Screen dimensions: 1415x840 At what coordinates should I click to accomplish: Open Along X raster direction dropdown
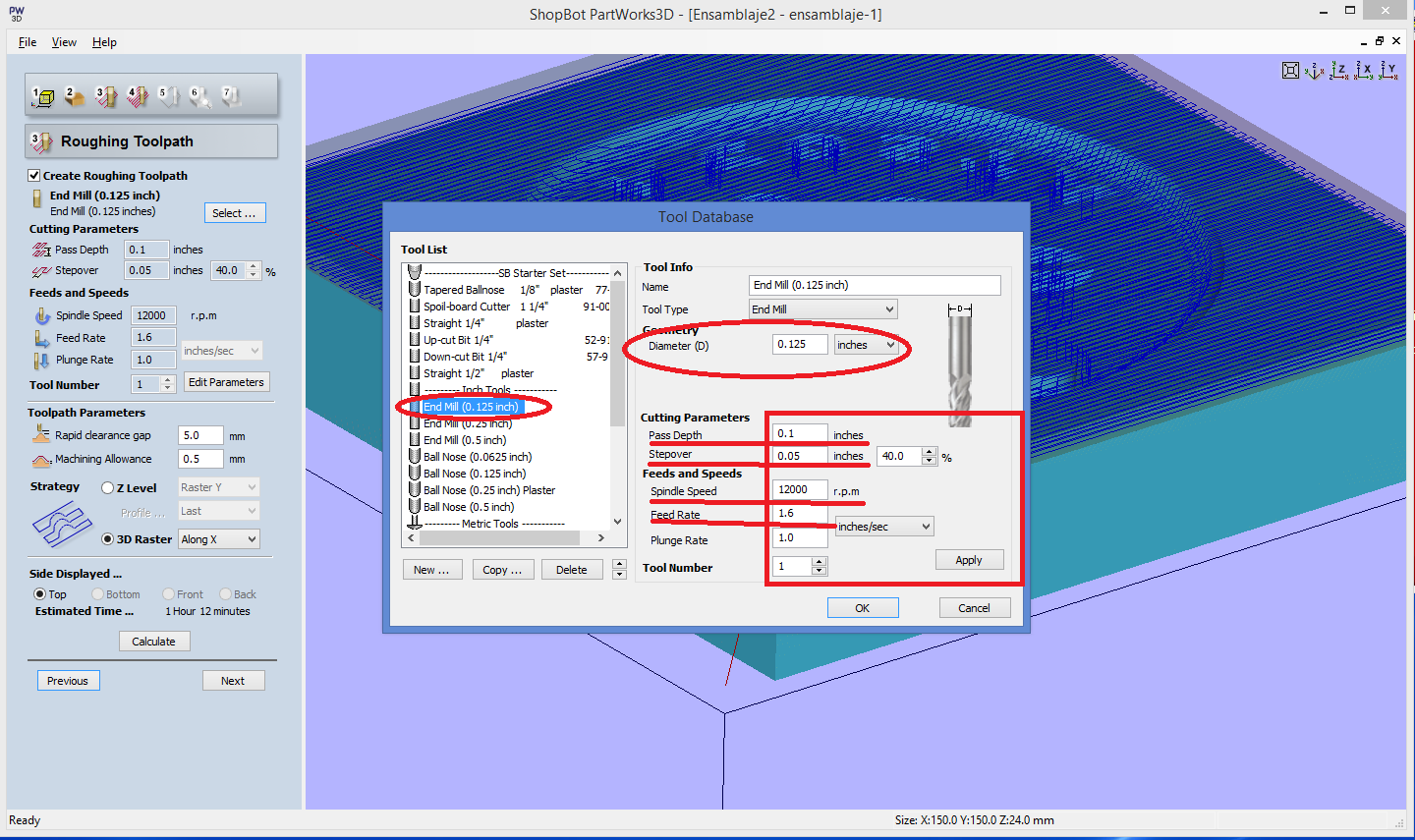click(x=219, y=539)
